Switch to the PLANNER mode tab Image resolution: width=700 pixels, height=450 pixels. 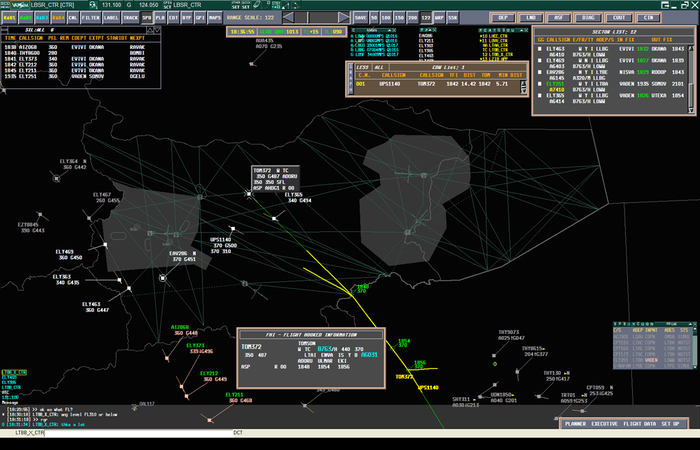(575, 424)
